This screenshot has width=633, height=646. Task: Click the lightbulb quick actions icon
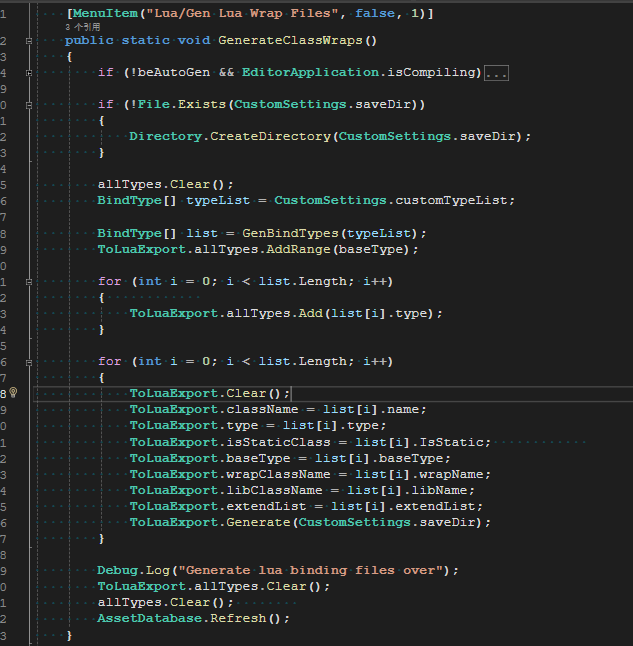pos(15,393)
